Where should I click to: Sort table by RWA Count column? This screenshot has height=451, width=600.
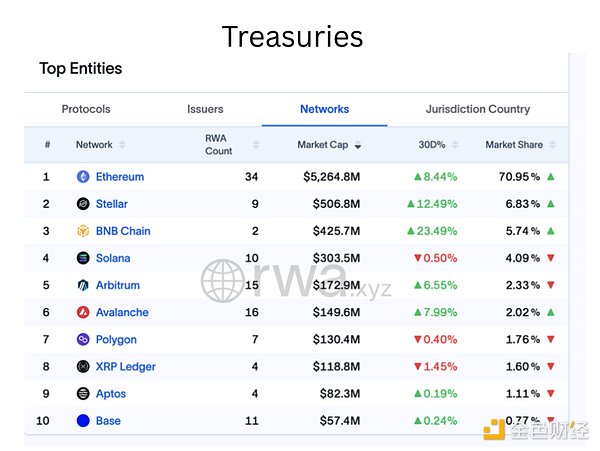220,145
